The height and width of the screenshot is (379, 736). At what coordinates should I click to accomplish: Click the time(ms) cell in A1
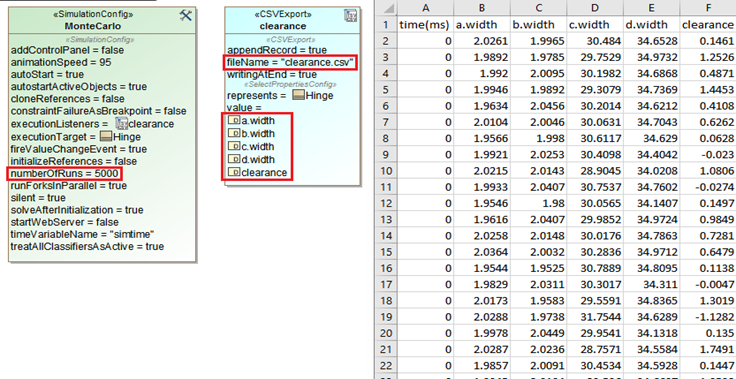coord(425,25)
